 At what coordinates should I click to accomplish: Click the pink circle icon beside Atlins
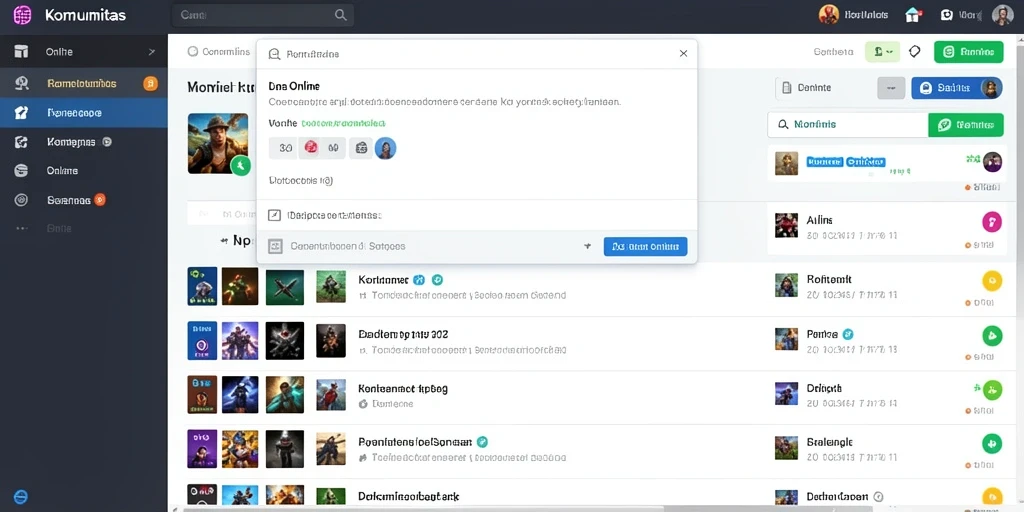tap(991, 222)
